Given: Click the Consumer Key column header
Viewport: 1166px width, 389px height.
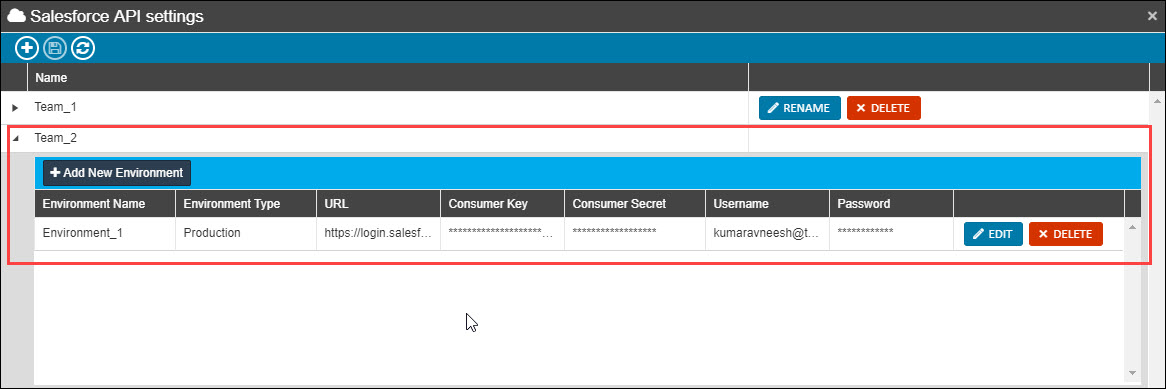Looking at the screenshot, I should point(503,203).
